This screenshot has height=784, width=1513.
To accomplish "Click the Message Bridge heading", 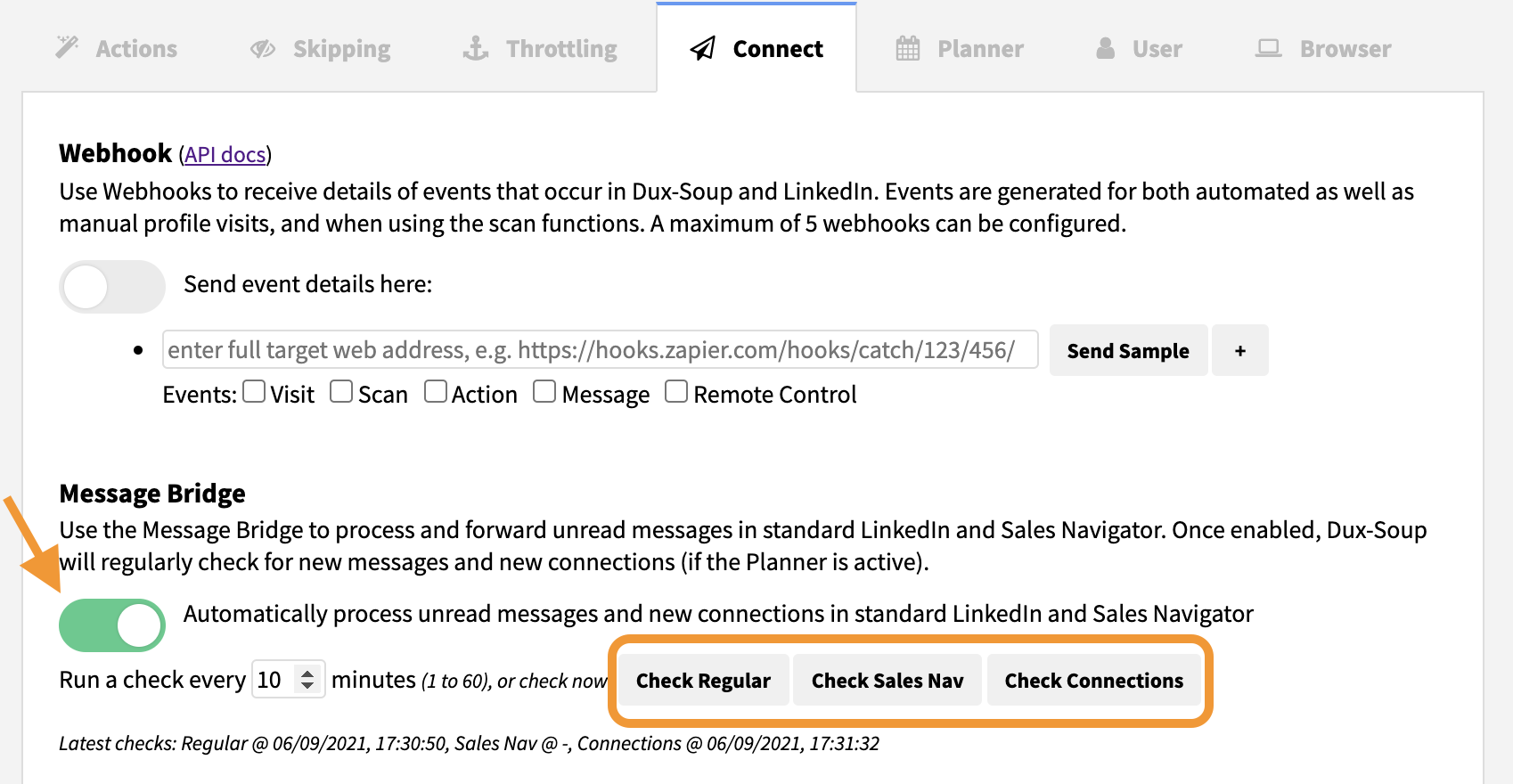I will 152,494.
